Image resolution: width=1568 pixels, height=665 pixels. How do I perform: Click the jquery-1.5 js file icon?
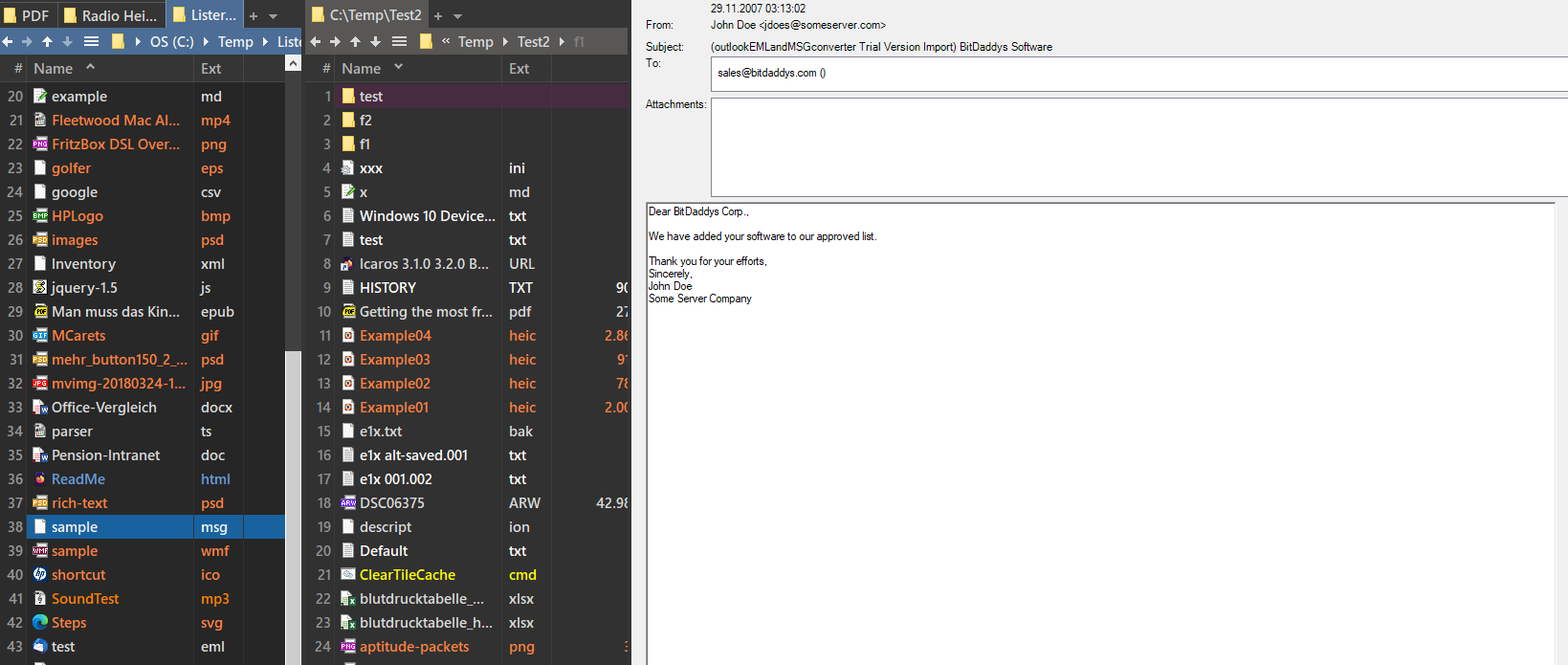(40, 288)
